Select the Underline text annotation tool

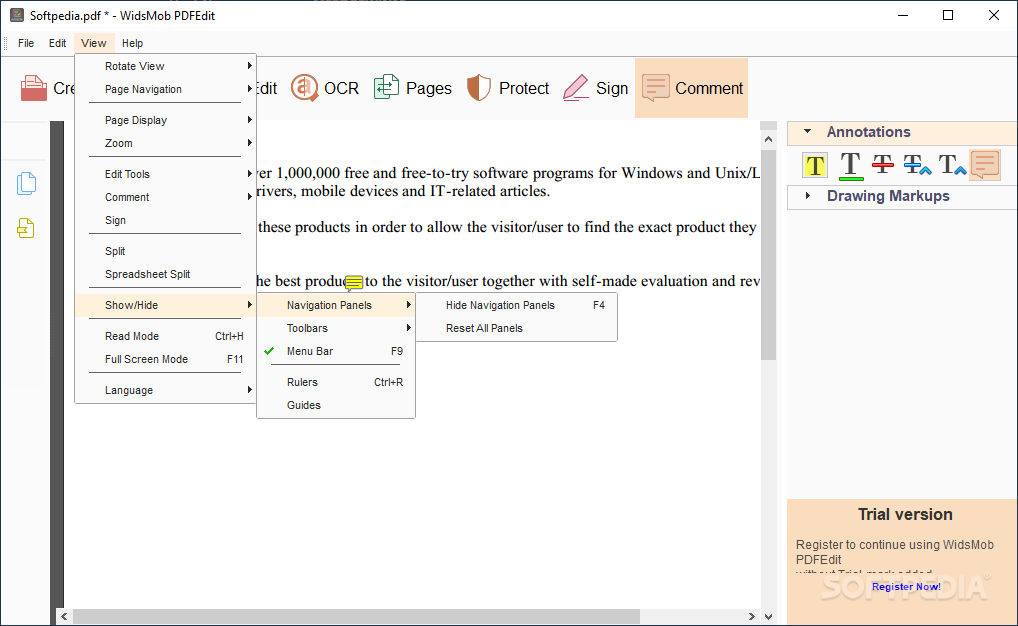coord(850,165)
